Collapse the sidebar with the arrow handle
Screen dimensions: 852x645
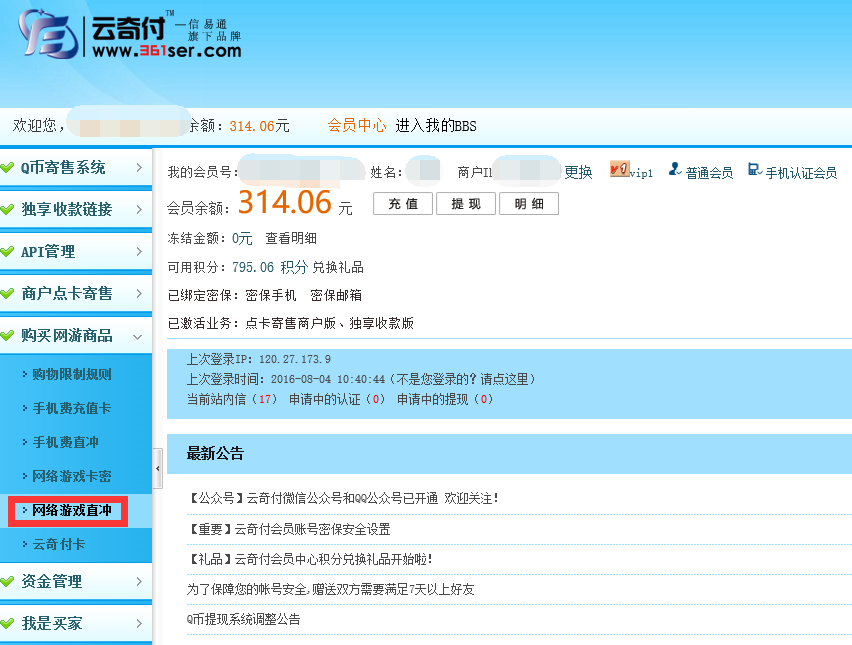click(158, 468)
